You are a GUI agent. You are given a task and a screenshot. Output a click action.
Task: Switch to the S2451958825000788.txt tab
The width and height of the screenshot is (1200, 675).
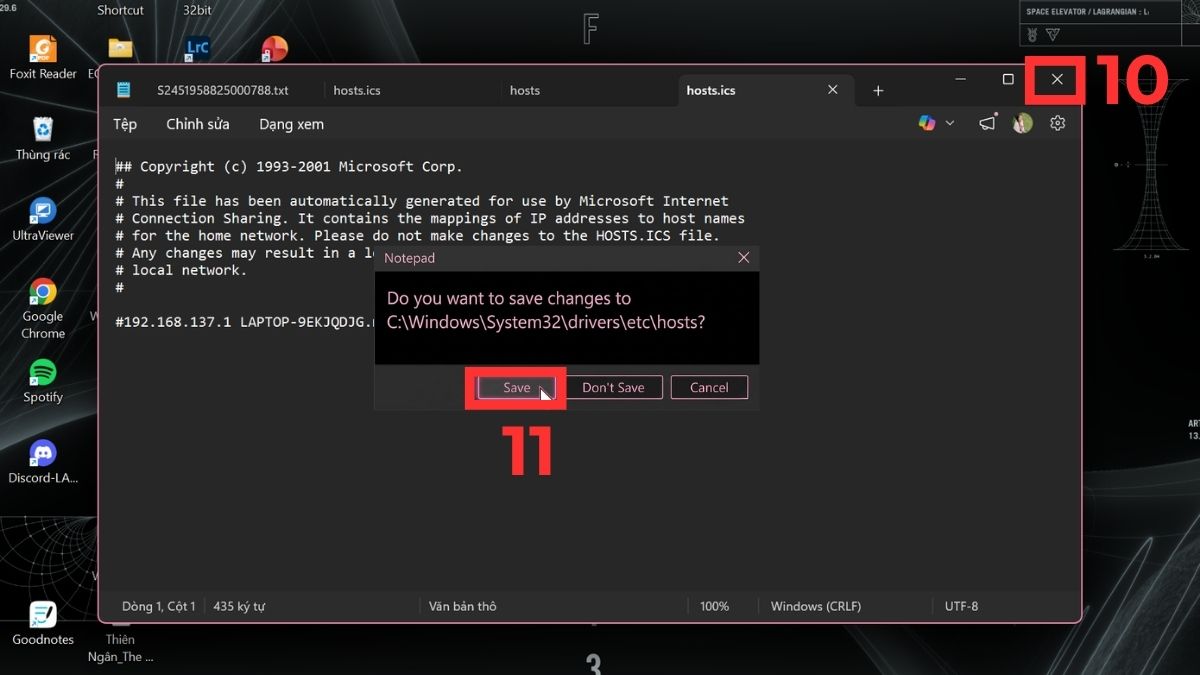(222, 90)
